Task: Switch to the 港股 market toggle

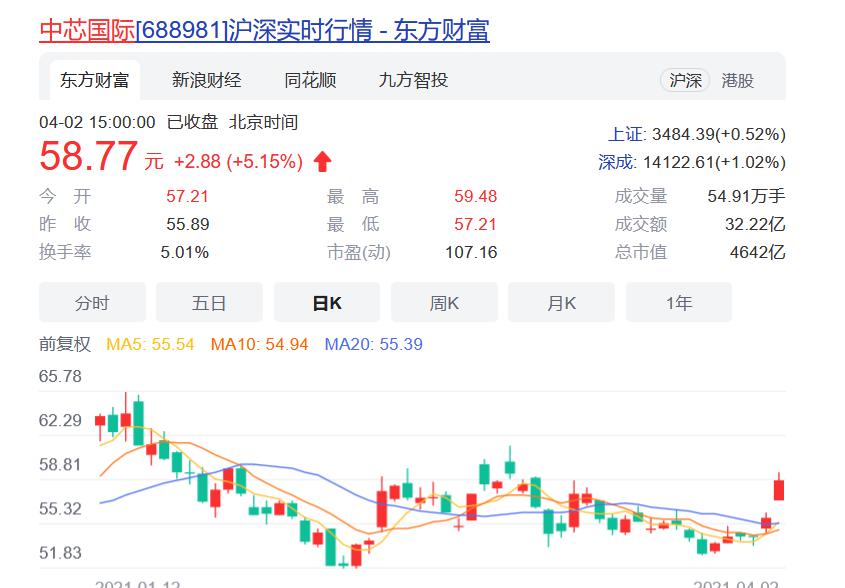Action: click(x=738, y=81)
